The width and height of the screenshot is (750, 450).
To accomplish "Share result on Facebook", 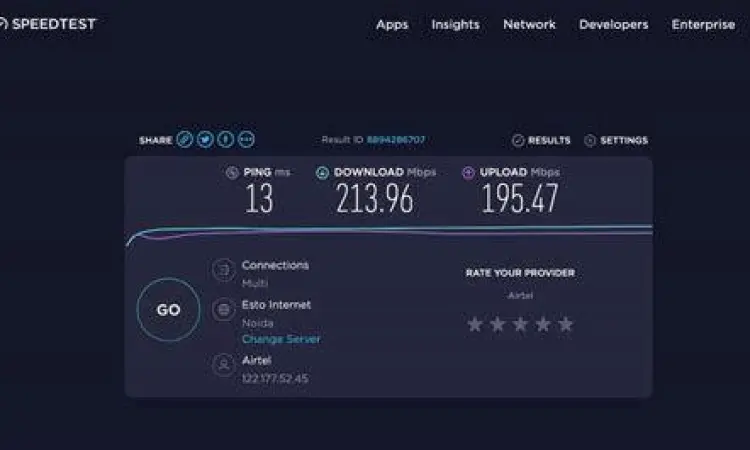I will click(226, 139).
